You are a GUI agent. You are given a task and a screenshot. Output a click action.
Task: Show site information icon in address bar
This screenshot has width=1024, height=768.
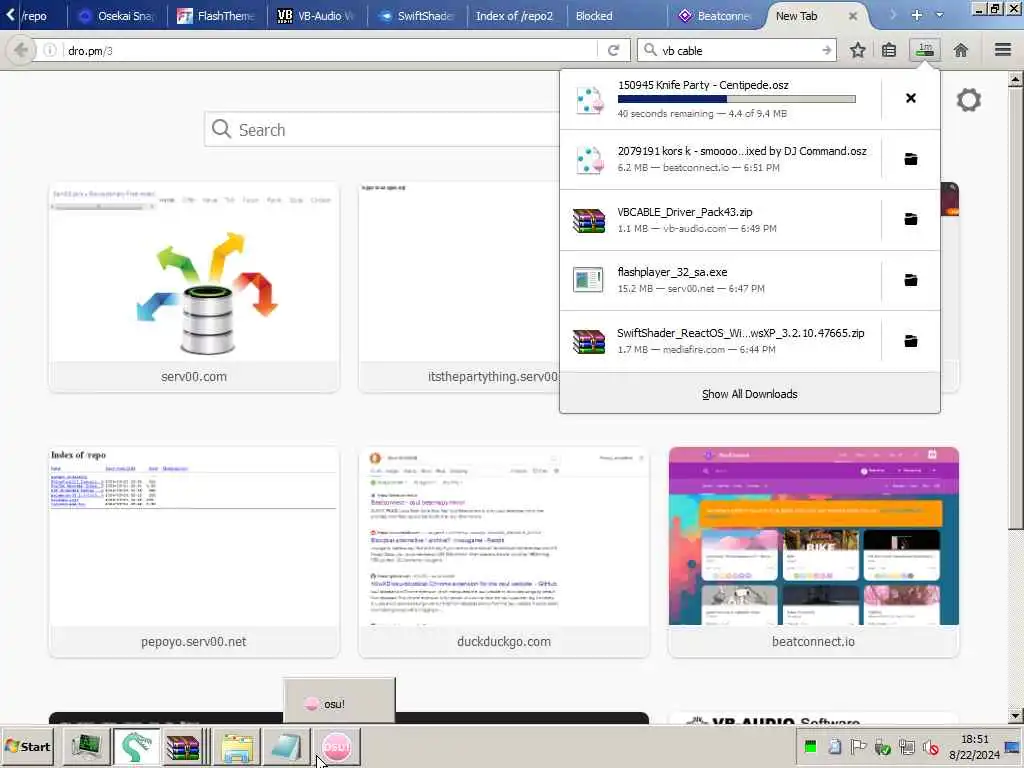click(50, 50)
